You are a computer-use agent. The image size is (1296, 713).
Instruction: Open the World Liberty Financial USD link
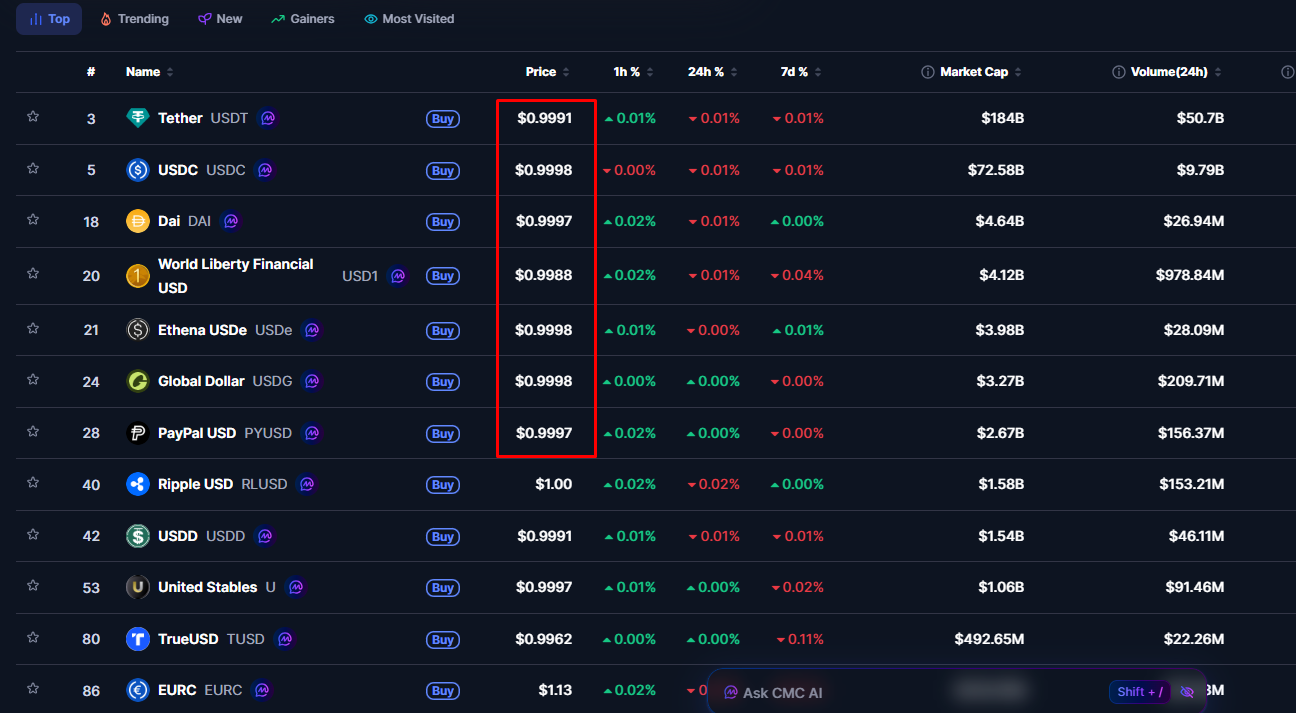[x=235, y=275]
